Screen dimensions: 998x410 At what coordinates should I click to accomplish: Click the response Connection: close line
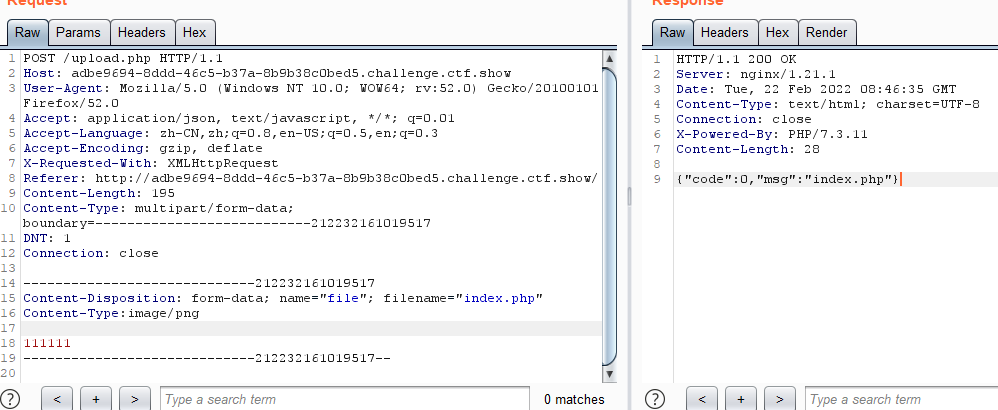pos(744,120)
